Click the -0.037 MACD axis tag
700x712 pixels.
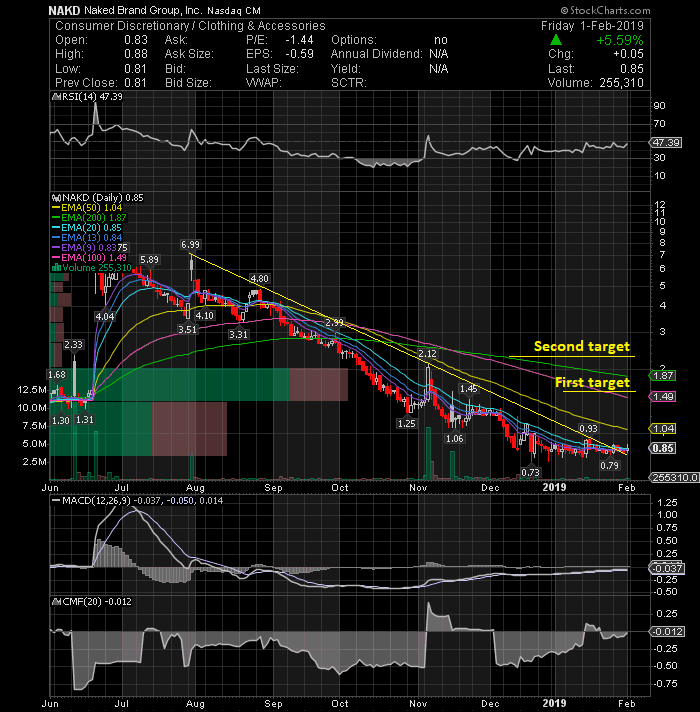click(x=667, y=569)
